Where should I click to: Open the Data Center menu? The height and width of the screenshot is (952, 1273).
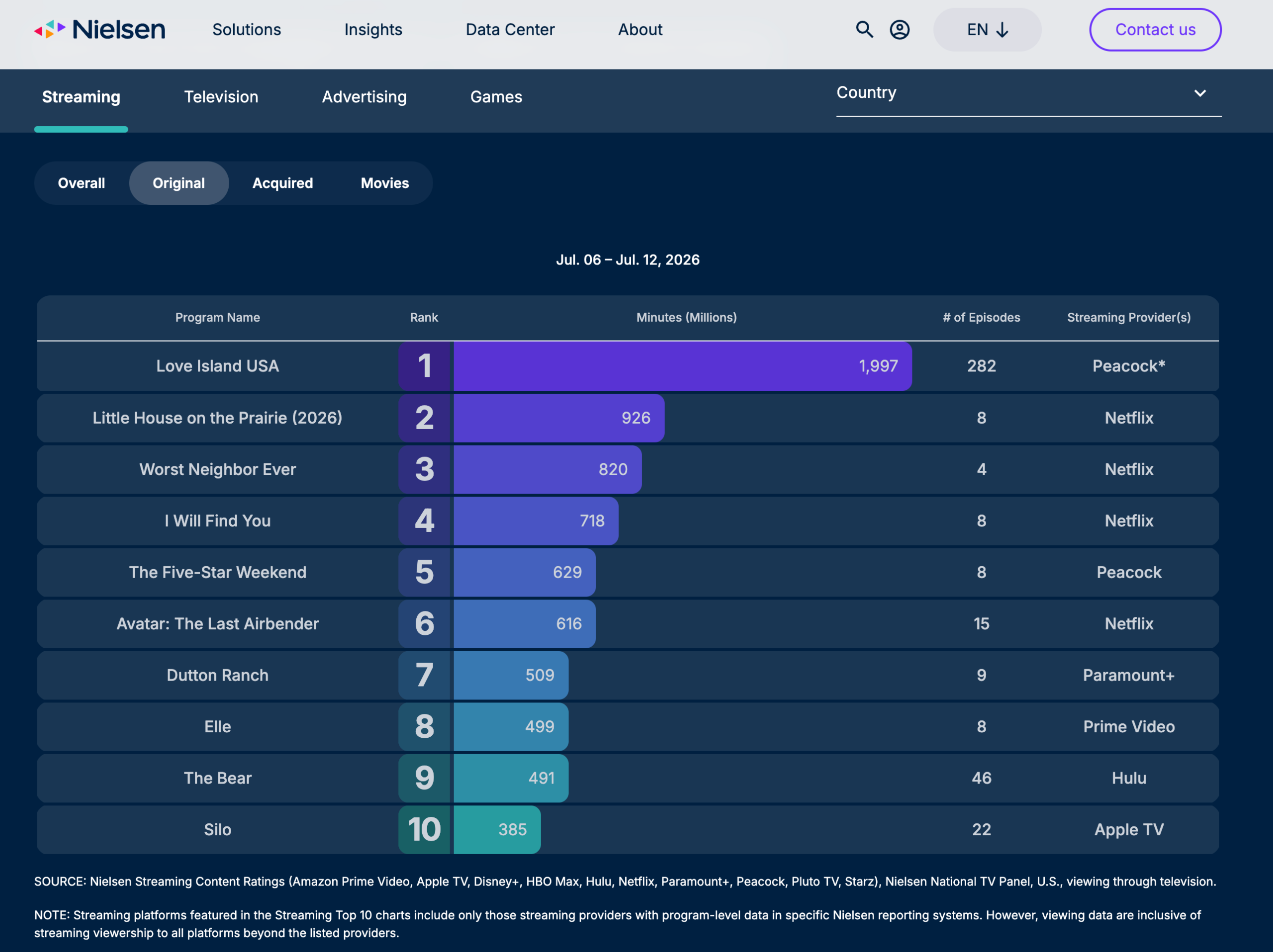pyautogui.click(x=510, y=29)
